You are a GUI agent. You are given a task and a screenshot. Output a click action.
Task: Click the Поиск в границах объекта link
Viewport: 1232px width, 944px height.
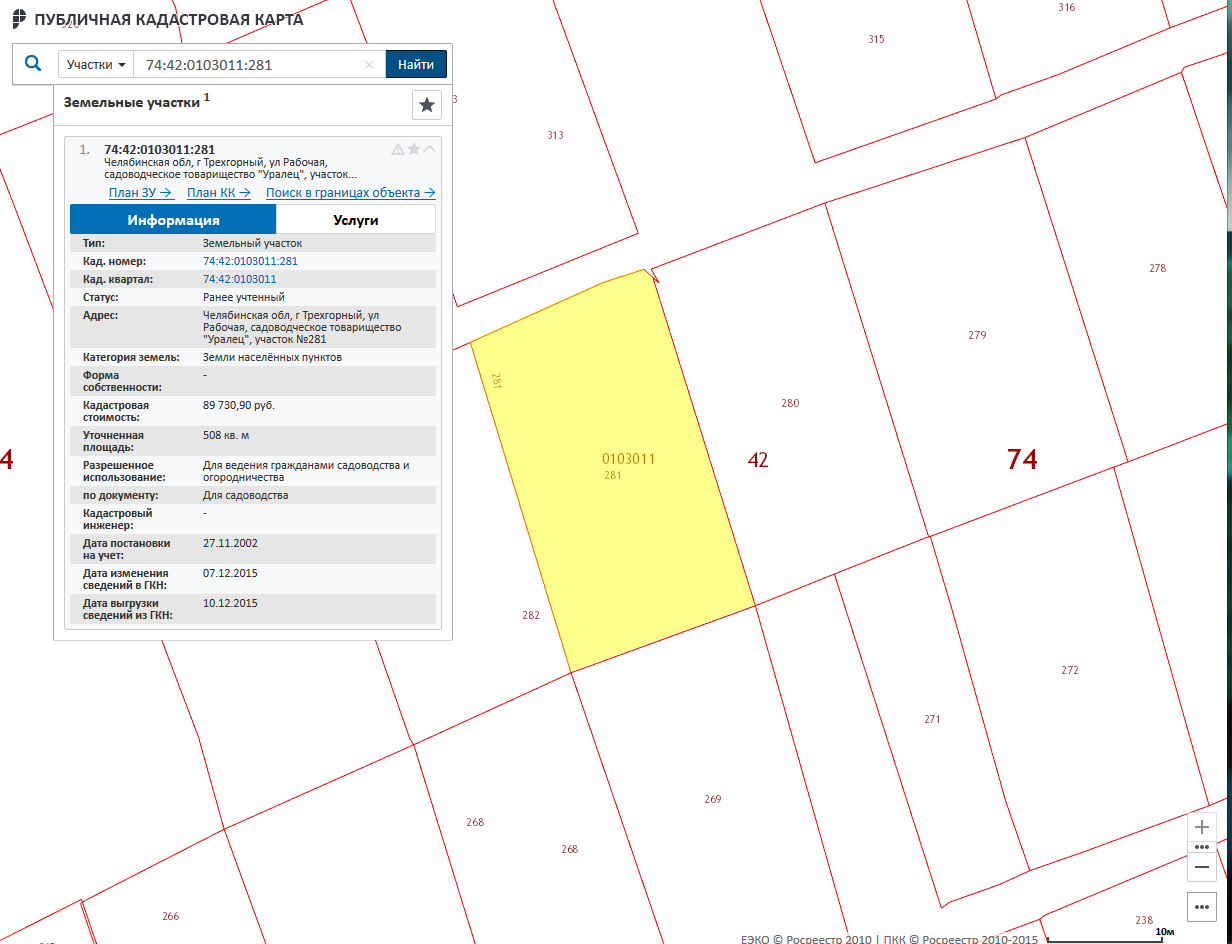click(x=350, y=193)
